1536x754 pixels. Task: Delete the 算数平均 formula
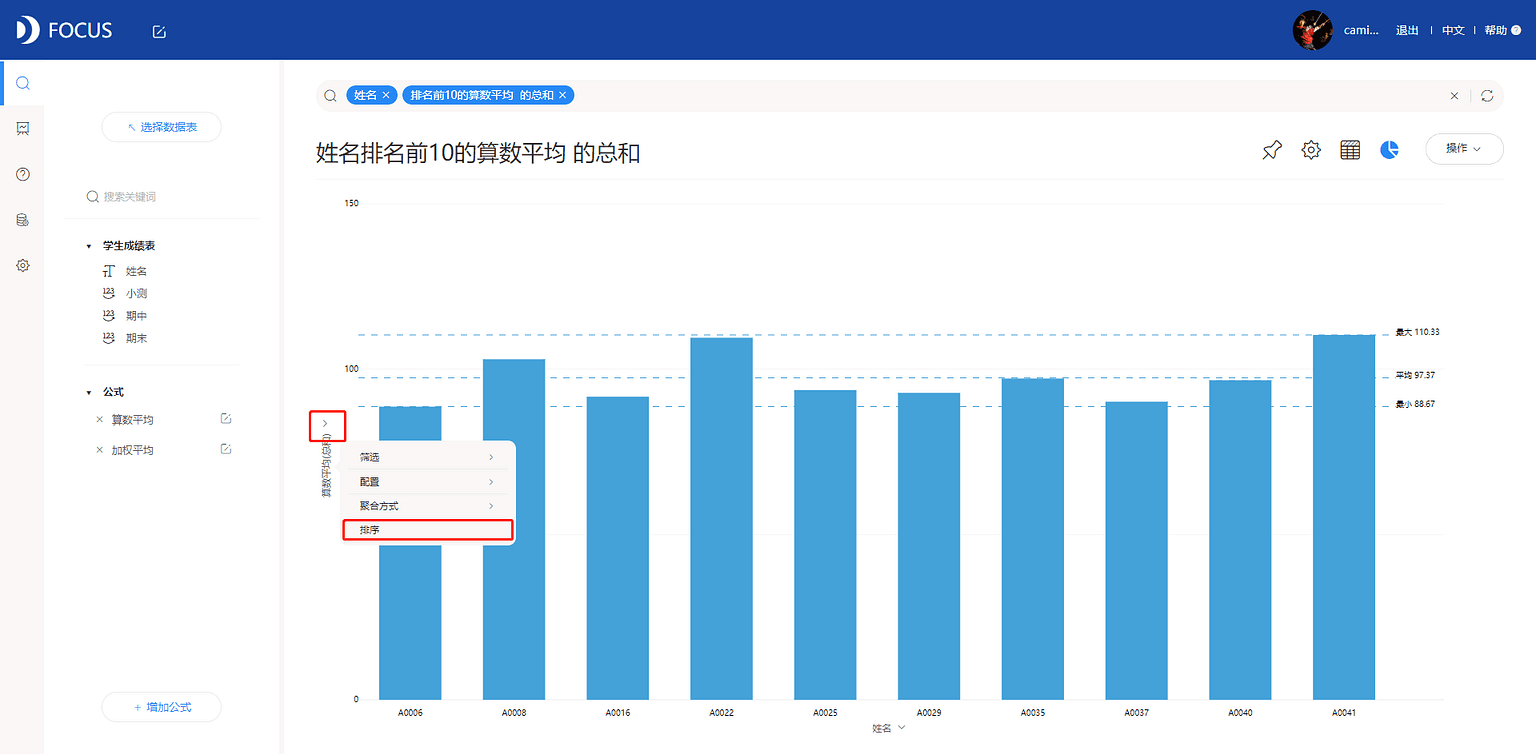[x=99, y=420]
